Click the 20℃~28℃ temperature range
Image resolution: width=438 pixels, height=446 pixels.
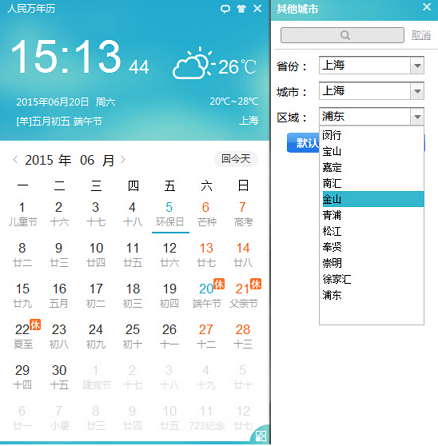click(x=234, y=101)
